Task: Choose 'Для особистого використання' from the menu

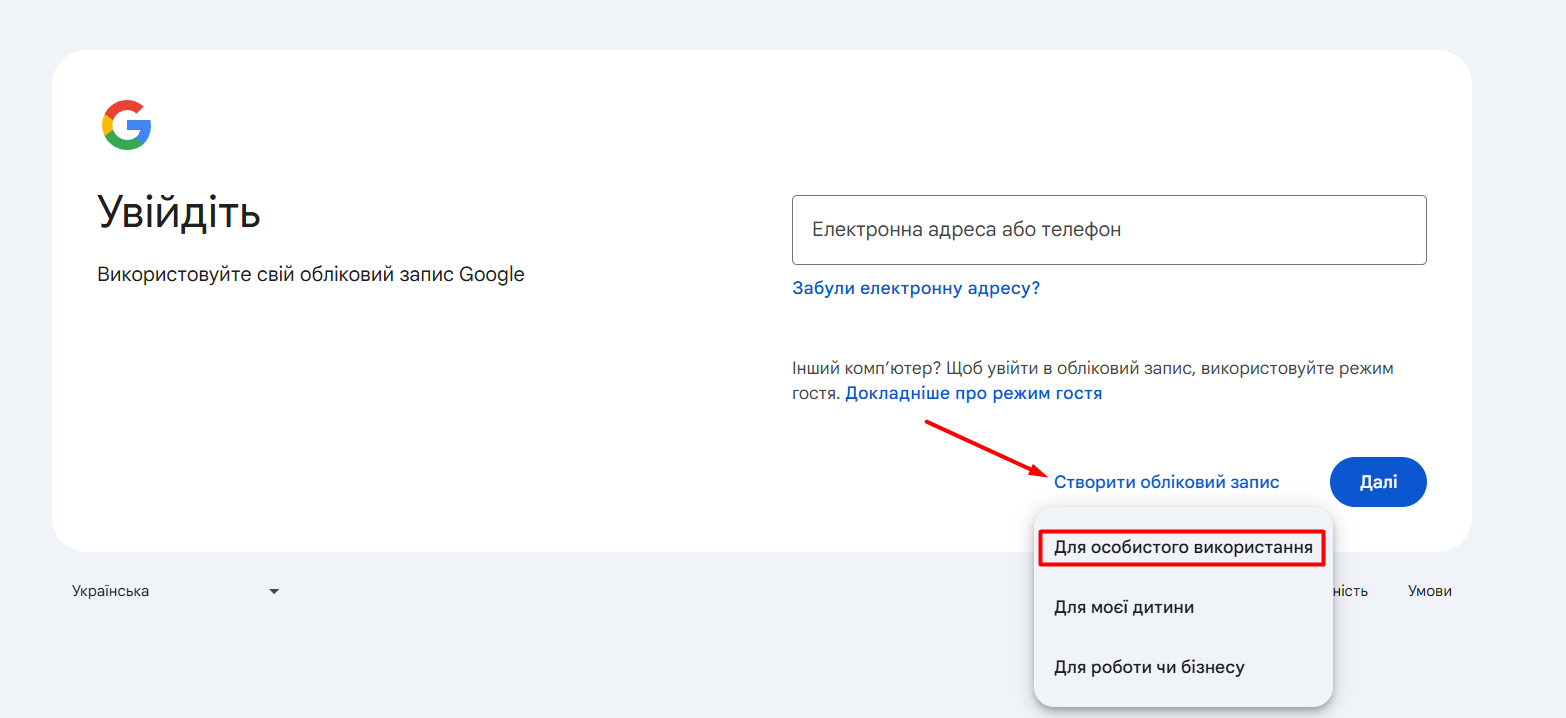Action: click(x=1183, y=548)
